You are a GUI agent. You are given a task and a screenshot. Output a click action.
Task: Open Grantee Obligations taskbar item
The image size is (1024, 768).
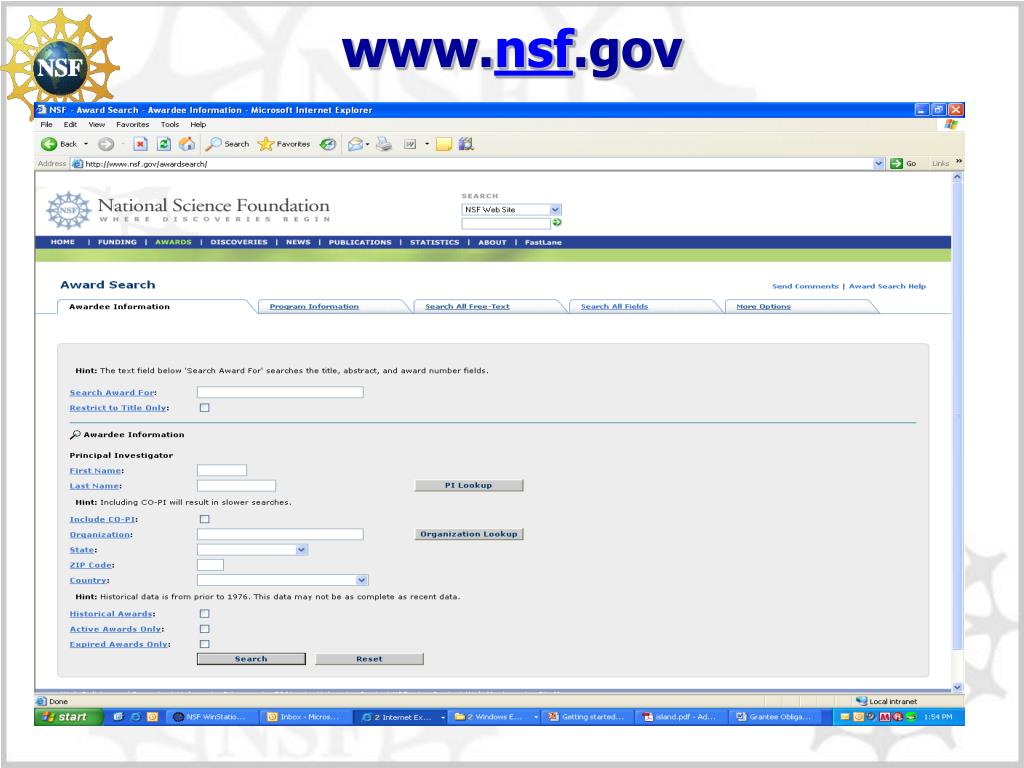click(775, 716)
